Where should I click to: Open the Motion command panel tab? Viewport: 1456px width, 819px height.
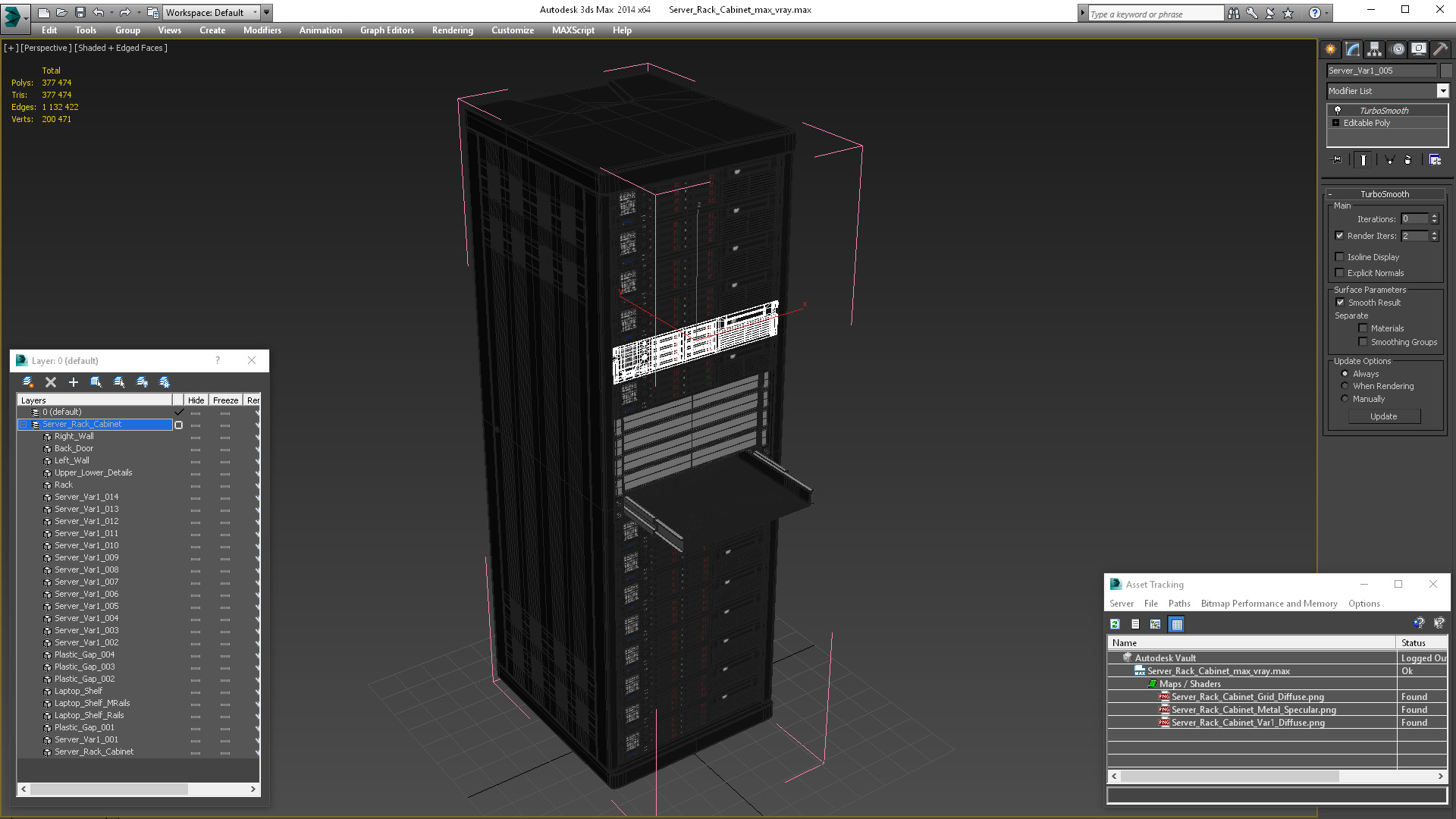click(x=1398, y=49)
